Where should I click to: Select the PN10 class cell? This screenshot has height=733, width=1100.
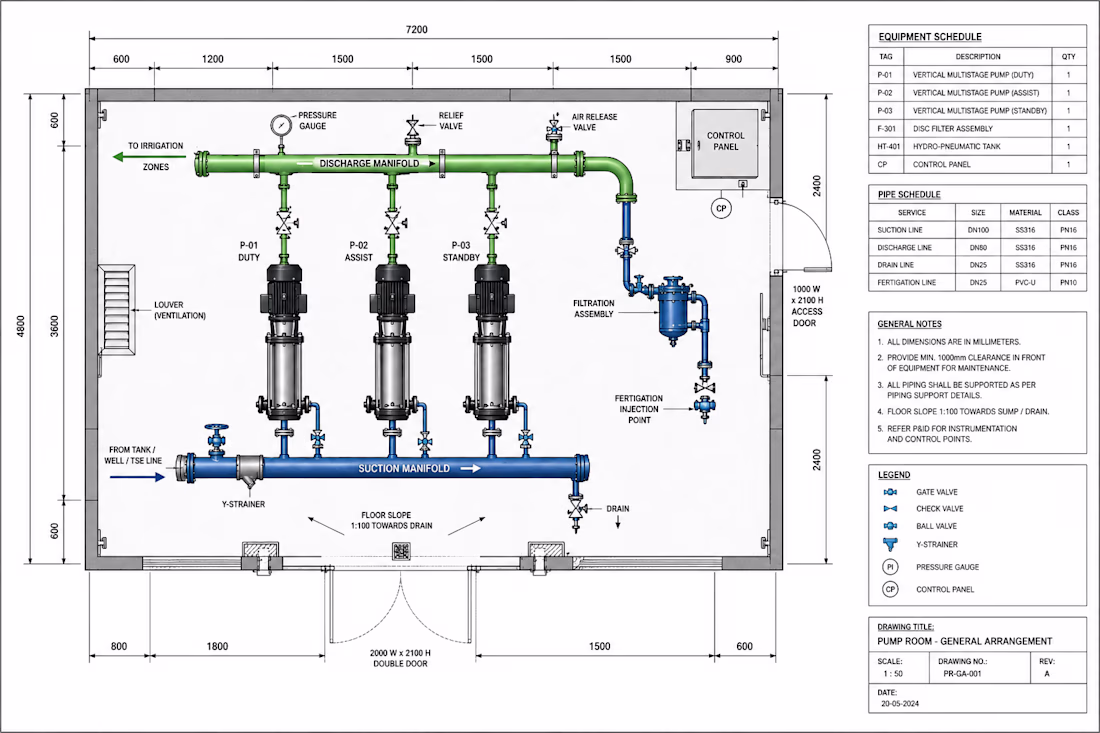coord(1068,282)
